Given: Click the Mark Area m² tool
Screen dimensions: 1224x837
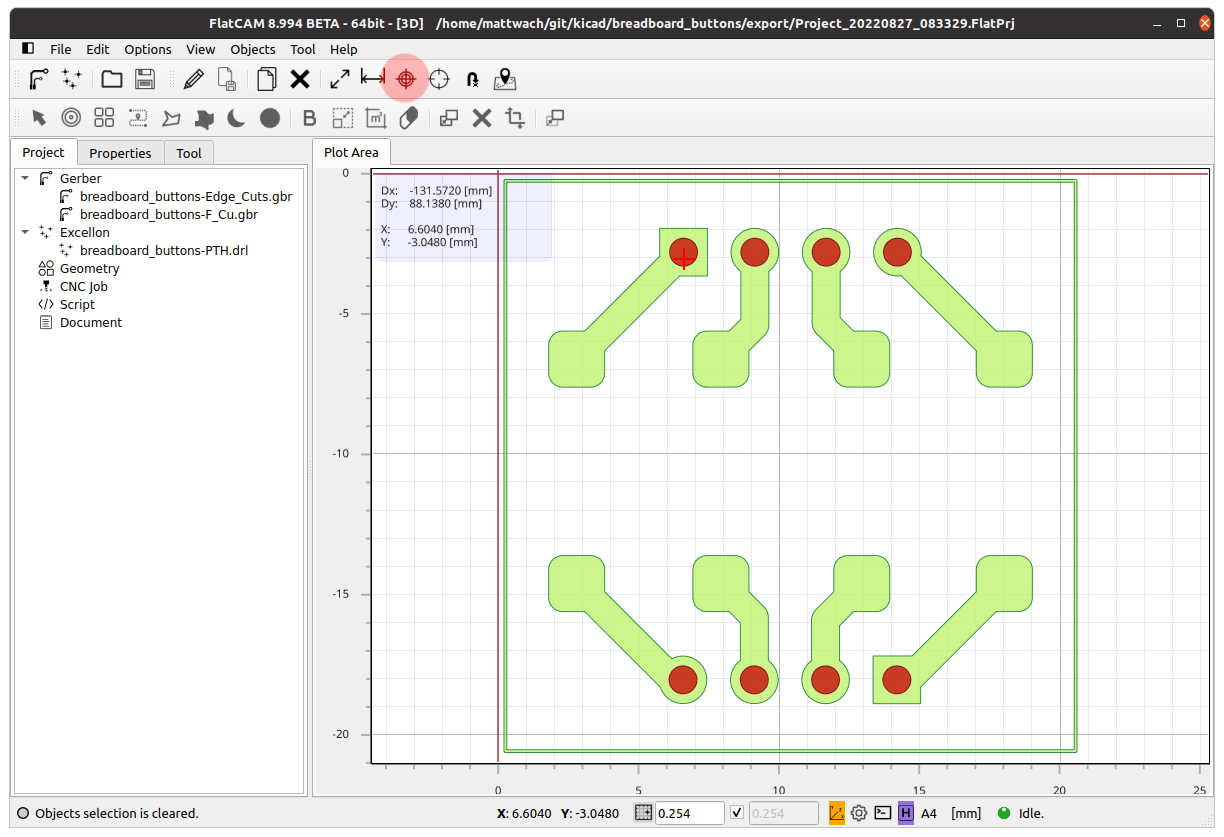Looking at the screenshot, I should 376,118.
